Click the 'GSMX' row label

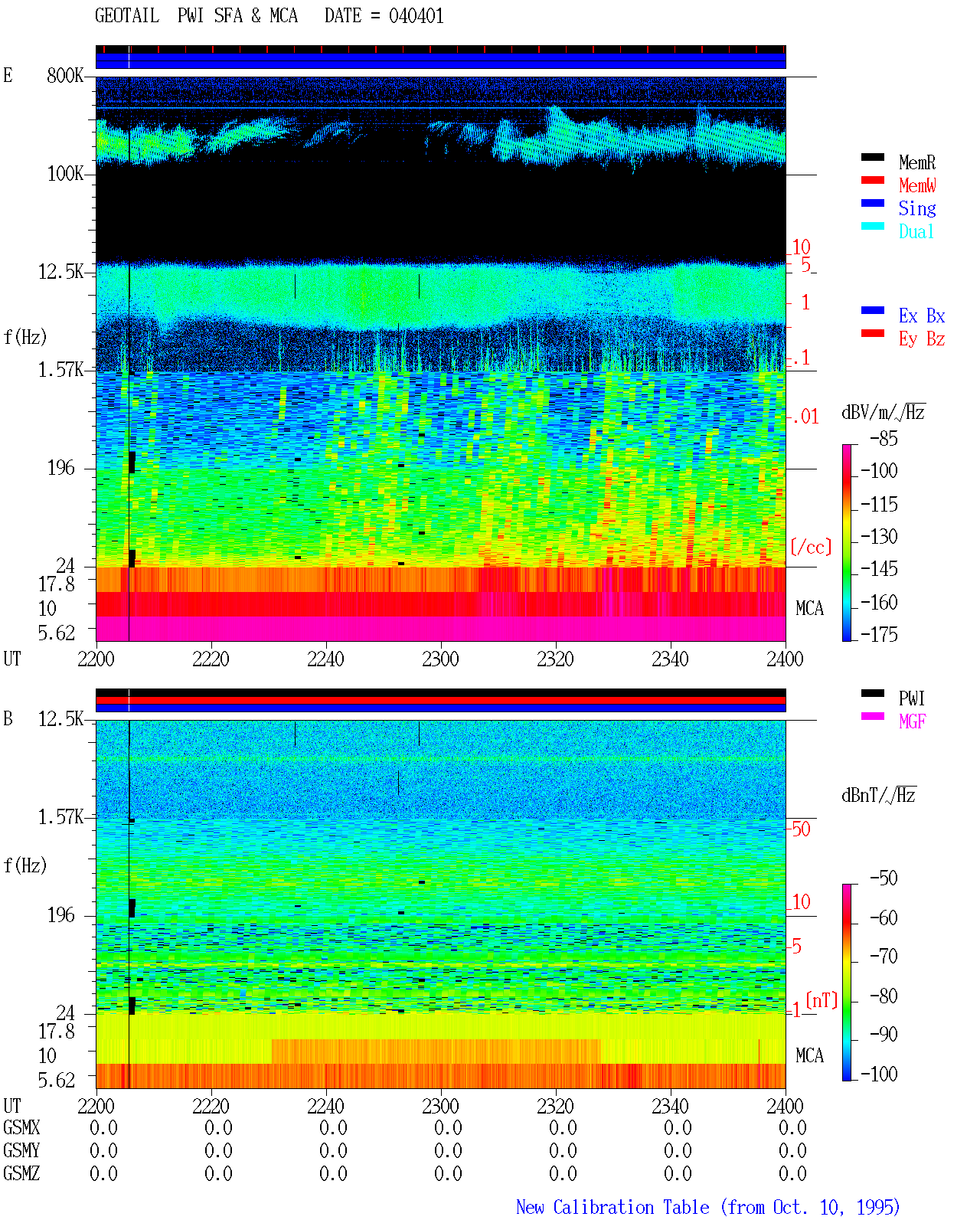click(x=21, y=1128)
